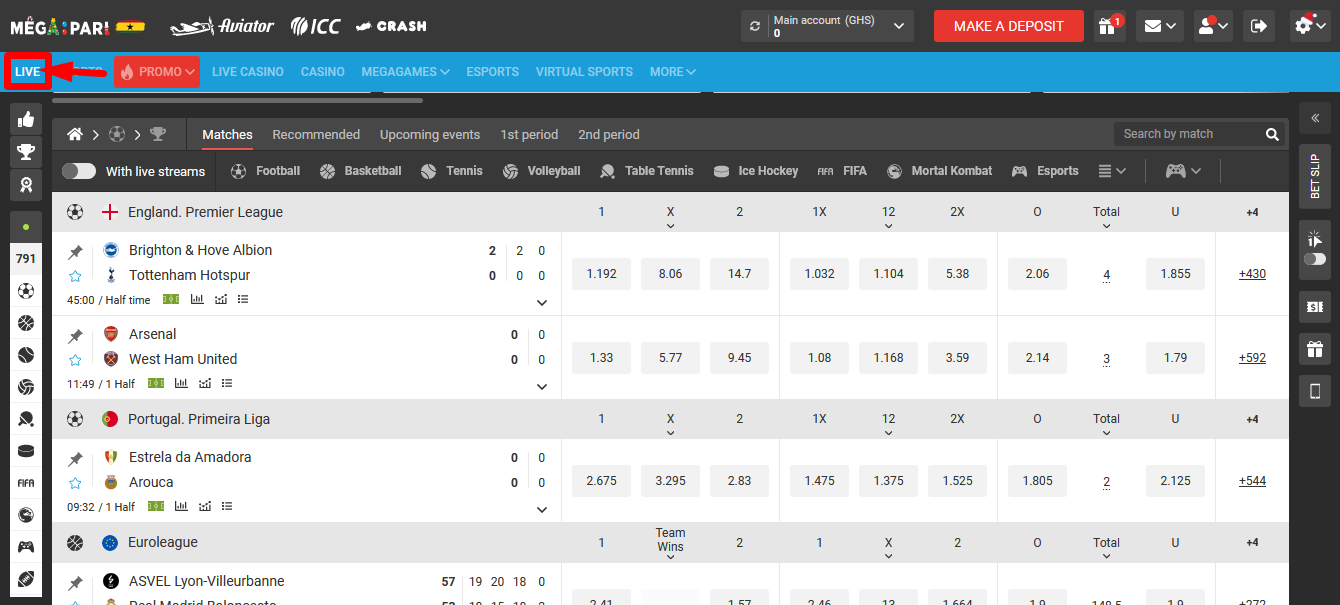
Task: Click the gift box promo icon in right sidebar
Action: coord(1315,348)
